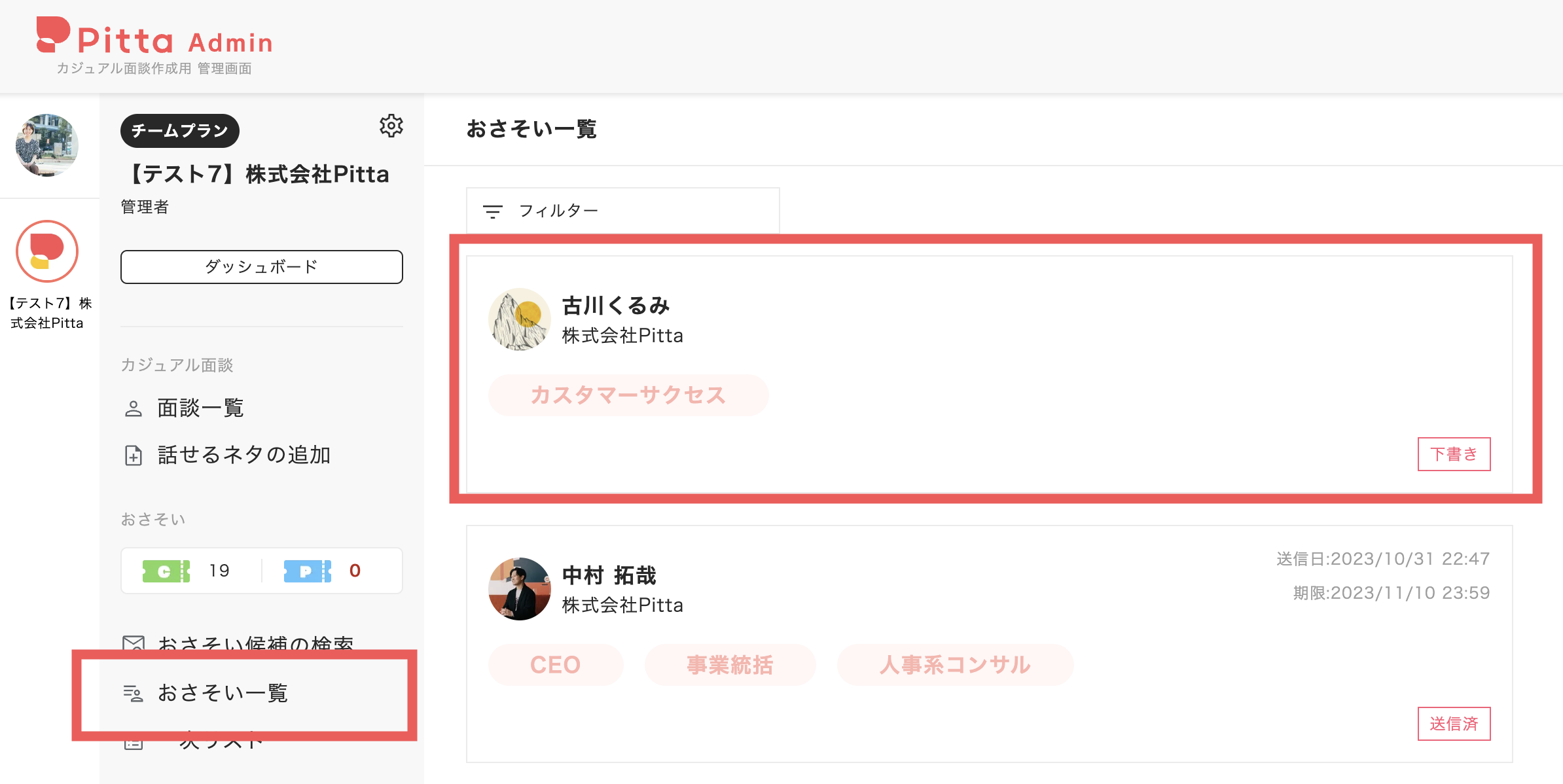Open 話せるネタの追加 menu item

tap(243, 455)
